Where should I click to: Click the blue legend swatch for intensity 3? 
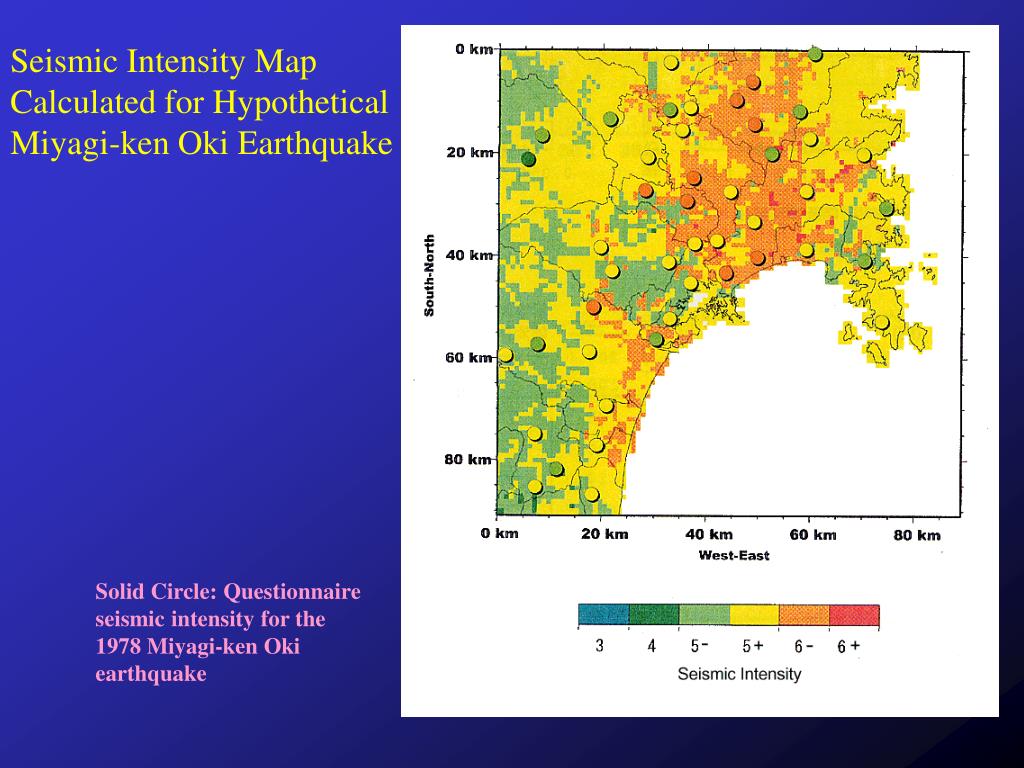pyautogui.click(x=603, y=615)
